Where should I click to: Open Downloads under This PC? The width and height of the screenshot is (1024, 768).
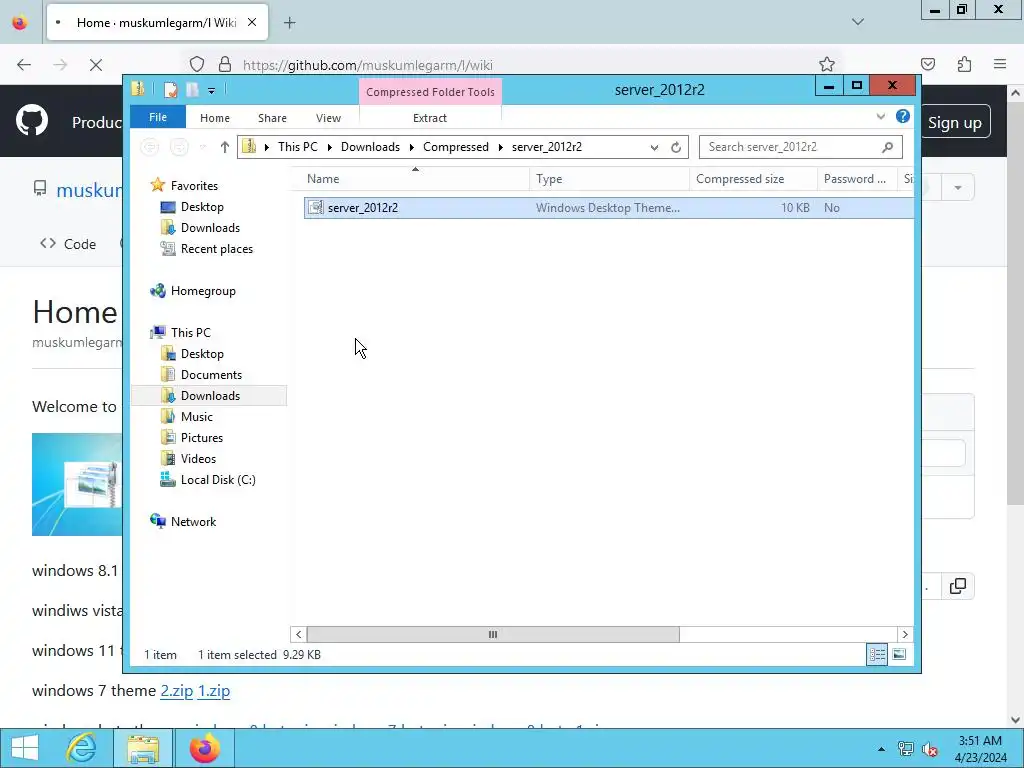tap(210, 396)
